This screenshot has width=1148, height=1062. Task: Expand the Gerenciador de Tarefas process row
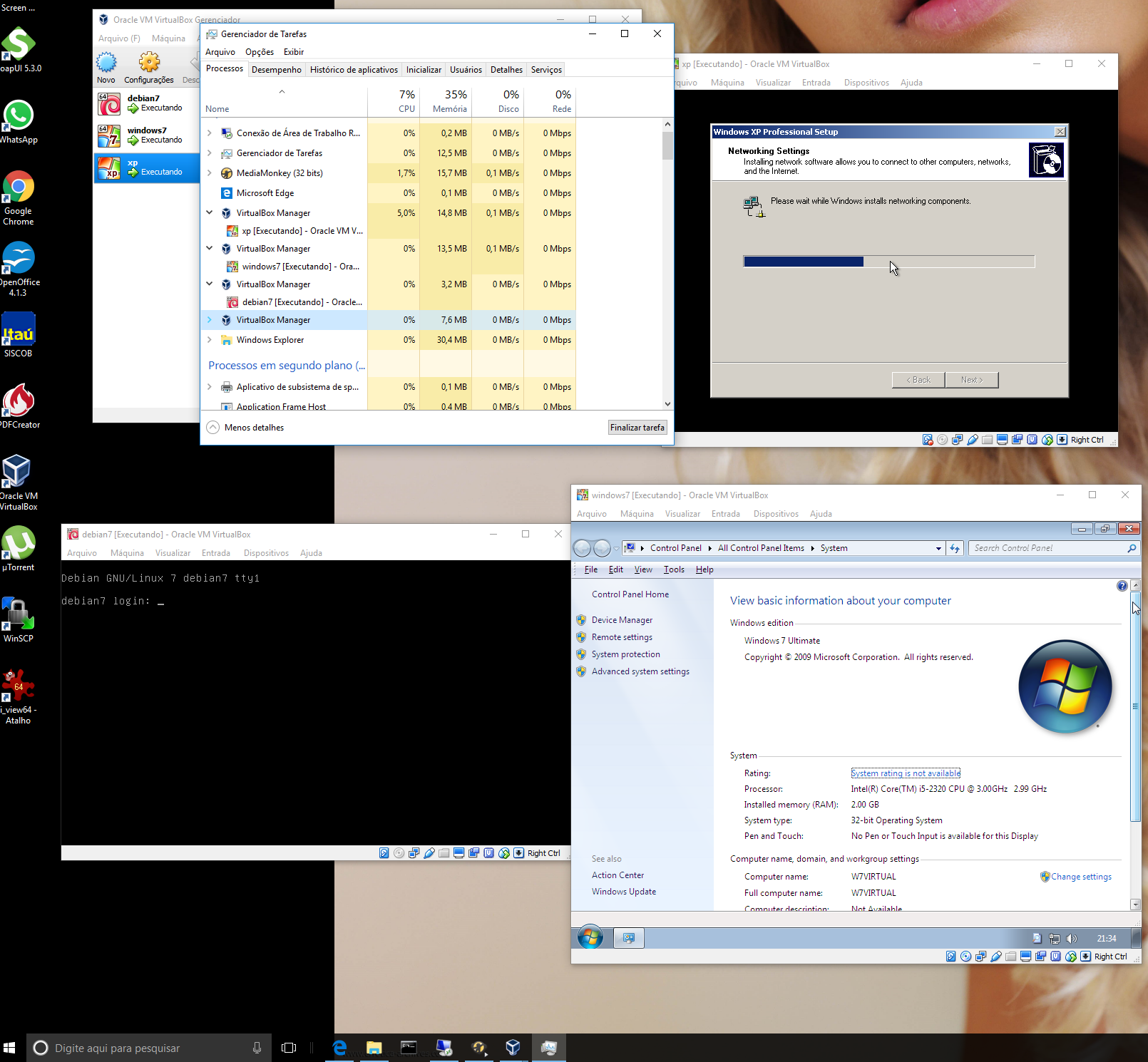pyautogui.click(x=210, y=153)
